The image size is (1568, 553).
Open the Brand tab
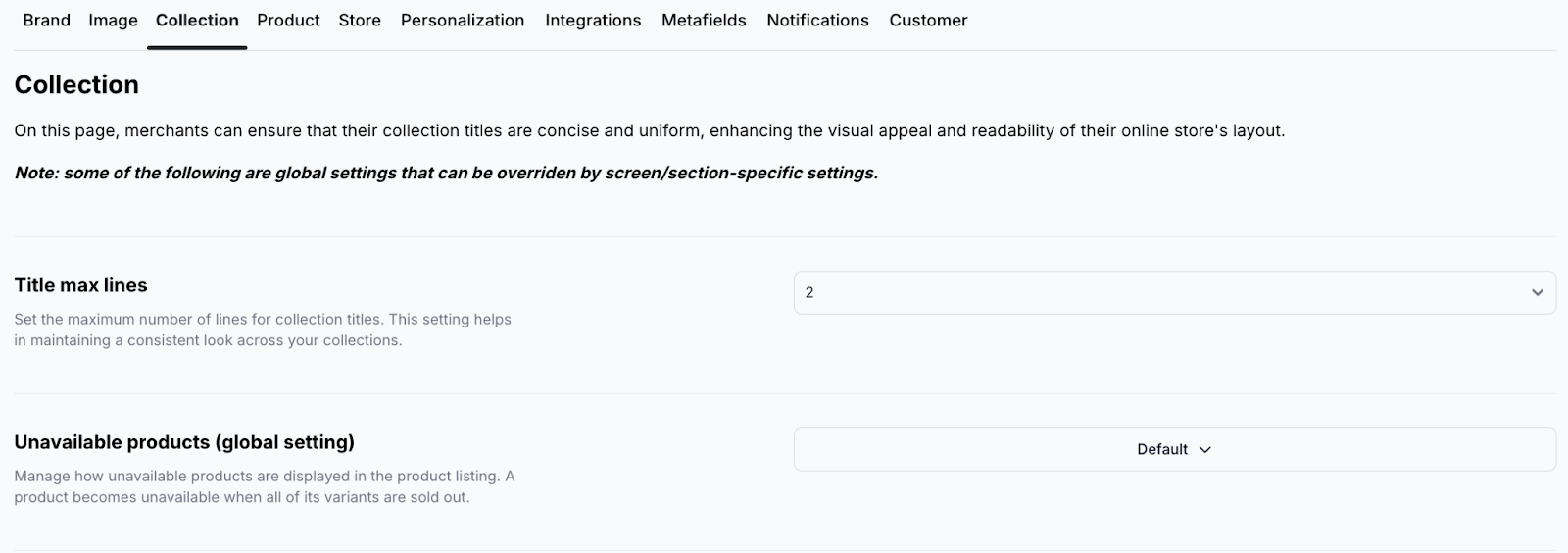46,21
